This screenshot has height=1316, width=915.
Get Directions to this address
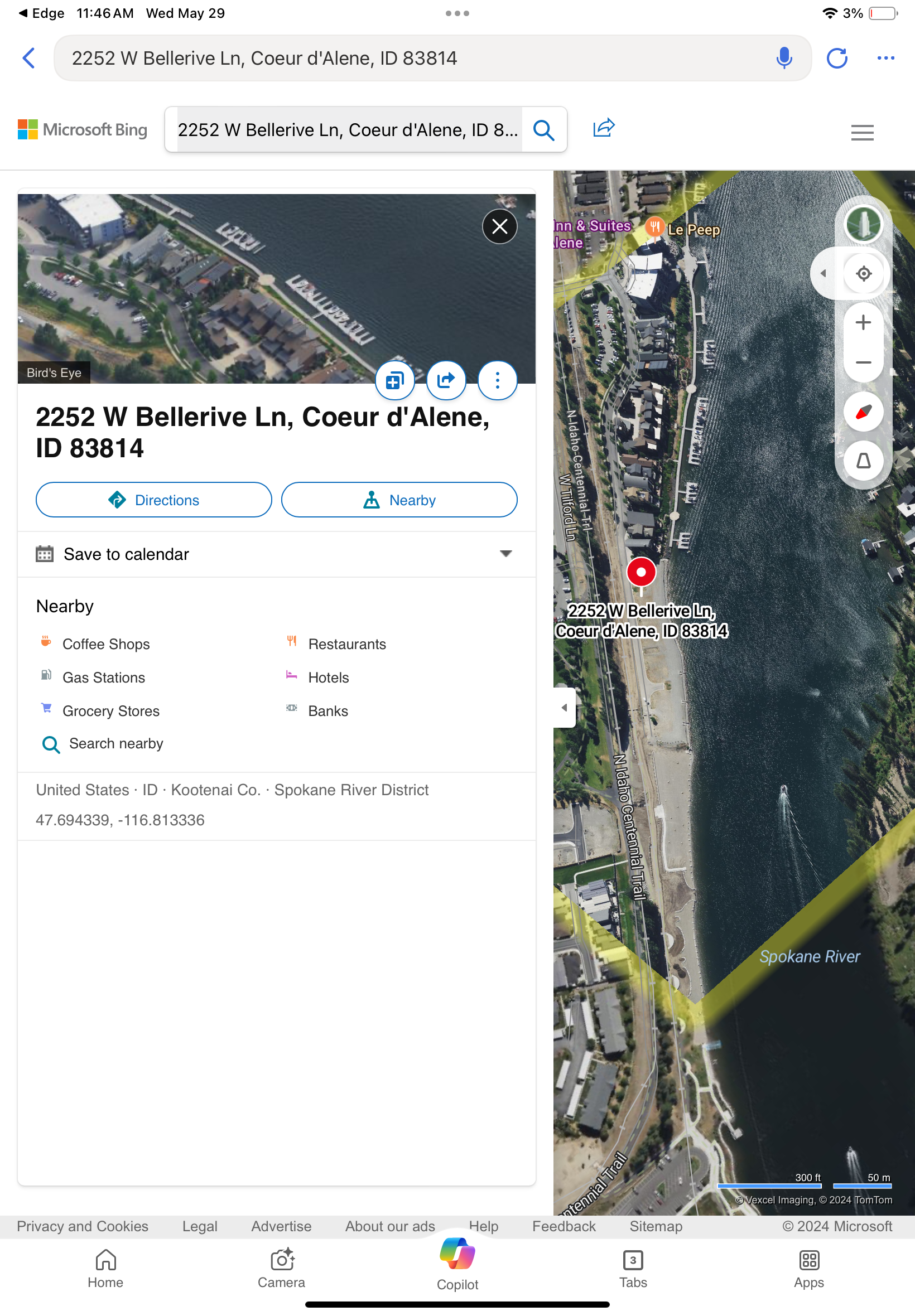click(x=153, y=500)
